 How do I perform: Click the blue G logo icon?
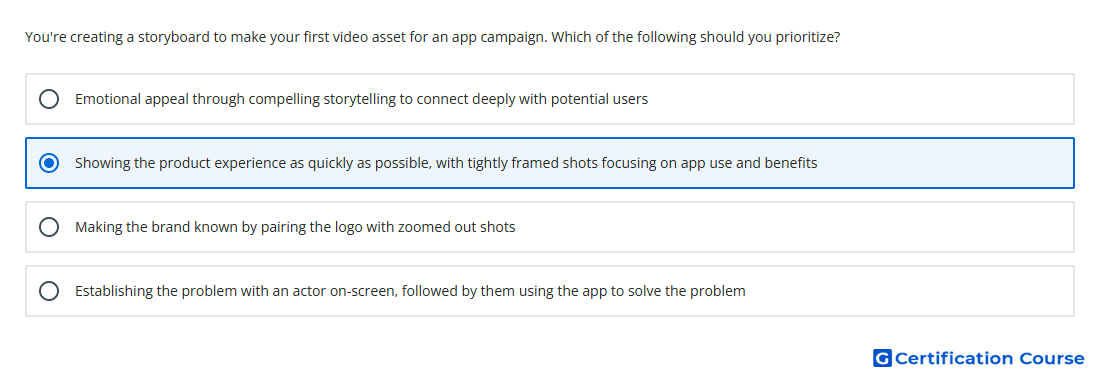[882, 359]
